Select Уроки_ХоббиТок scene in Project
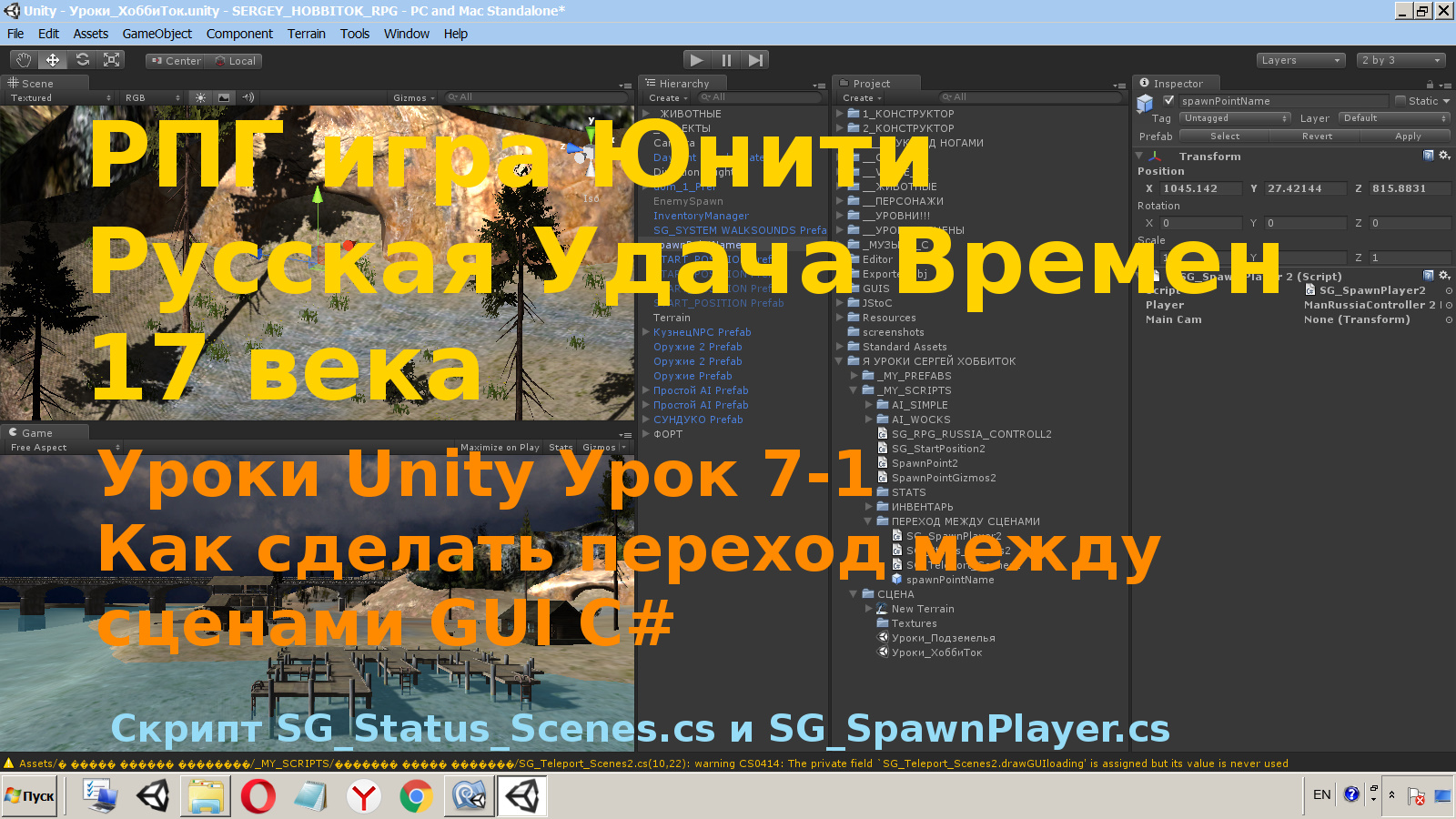 point(936,652)
